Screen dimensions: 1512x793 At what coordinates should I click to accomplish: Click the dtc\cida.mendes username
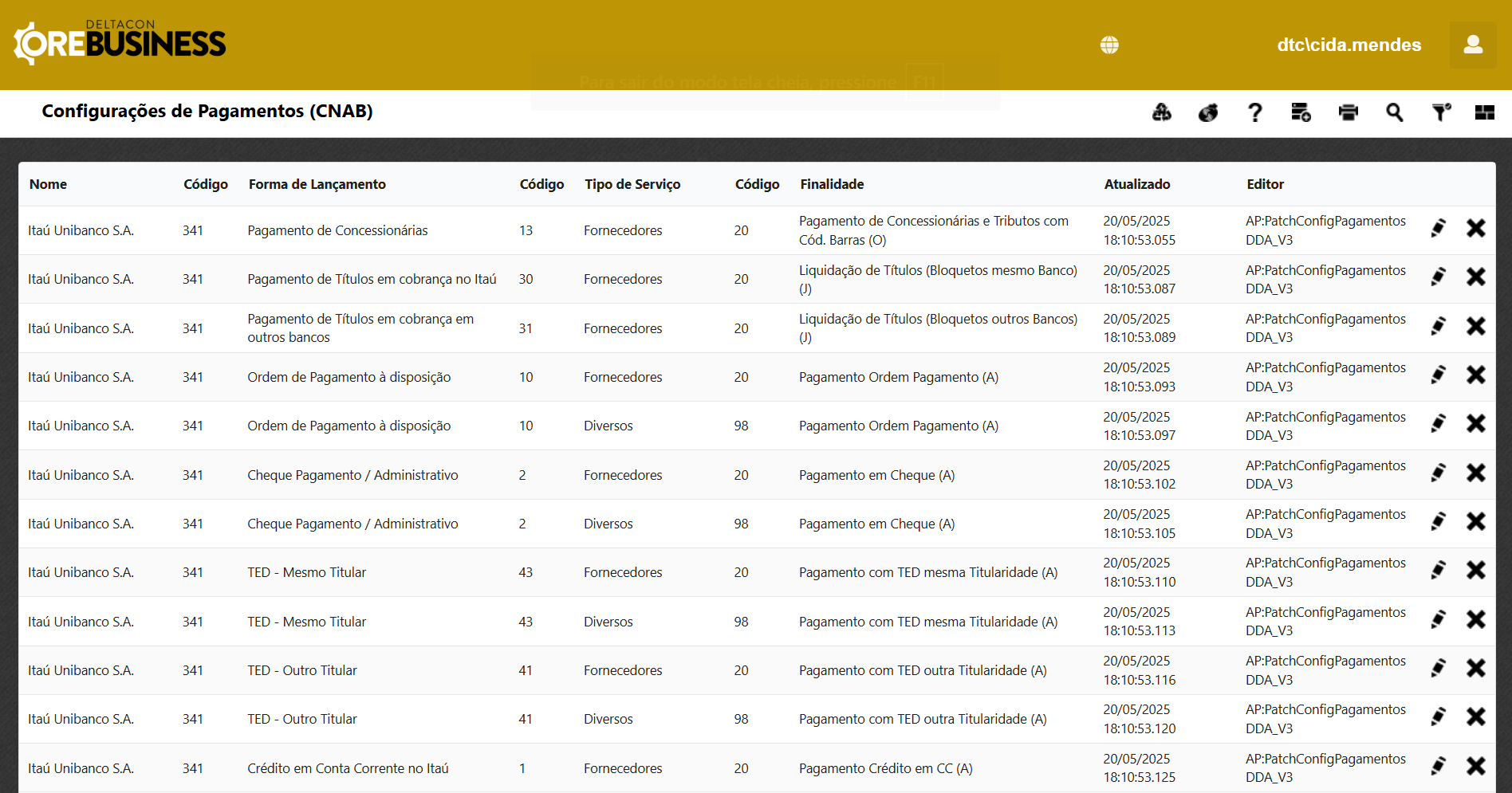(x=1349, y=45)
